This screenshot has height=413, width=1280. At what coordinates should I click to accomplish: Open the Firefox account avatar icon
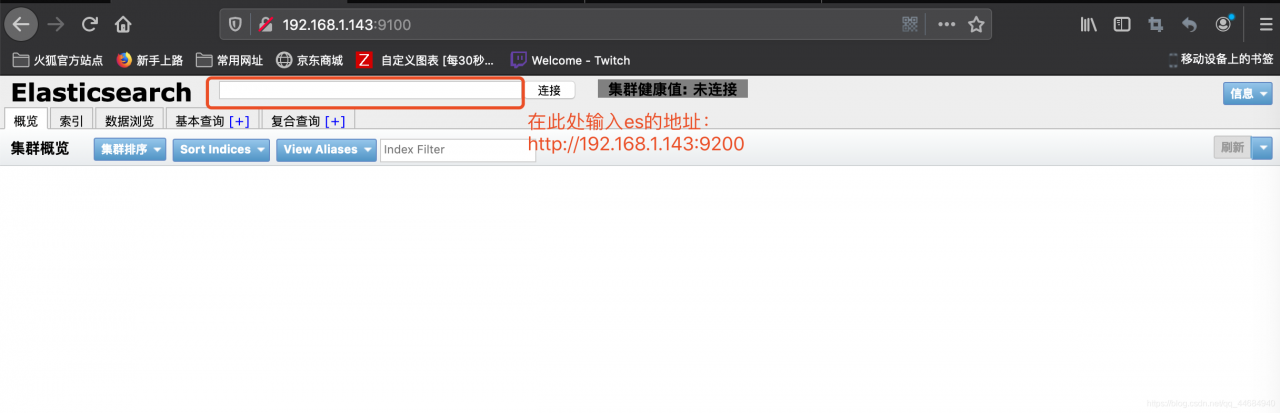[x=1223, y=24]
